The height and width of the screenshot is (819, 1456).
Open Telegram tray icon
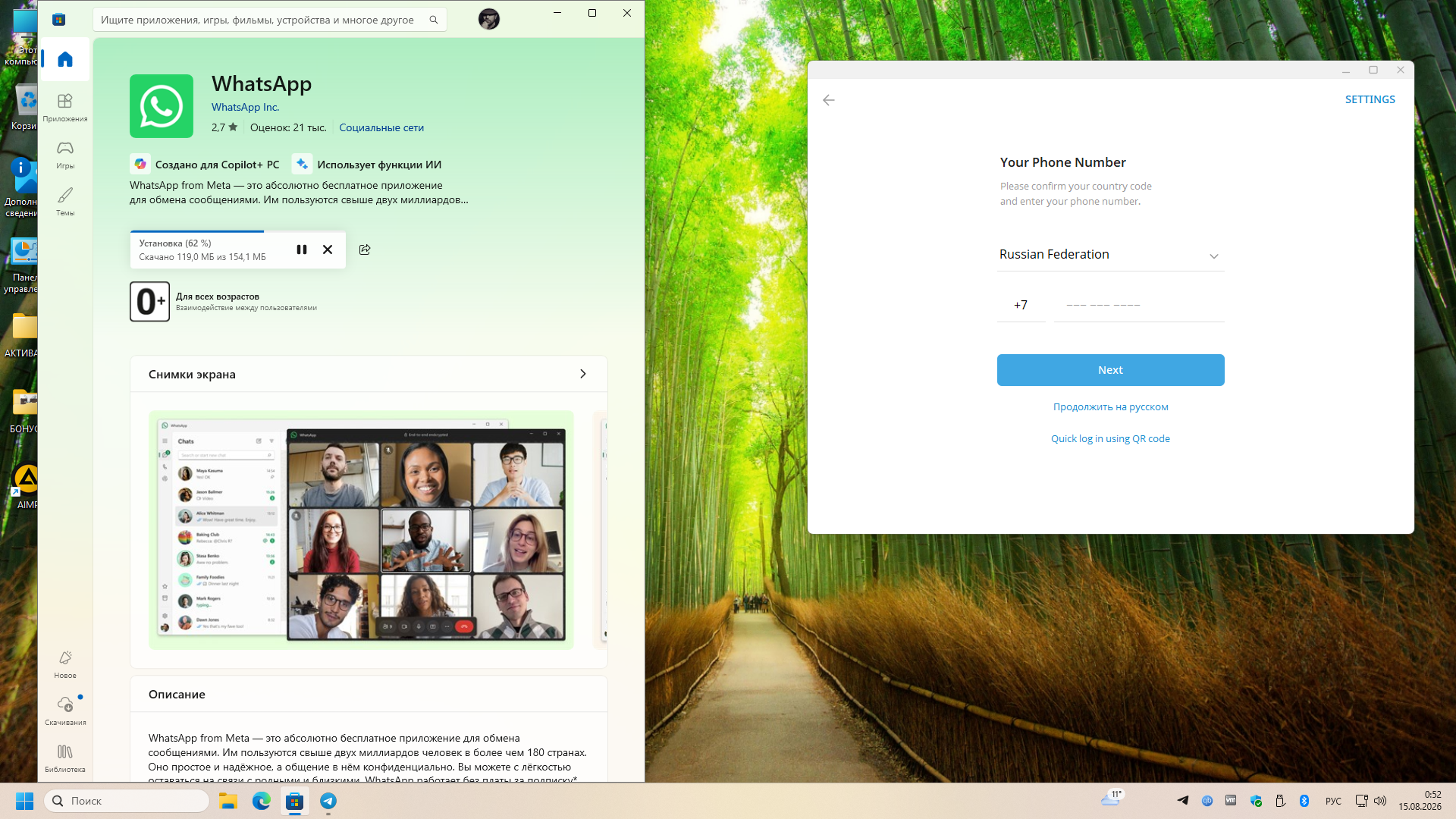tap(1183, 801)
